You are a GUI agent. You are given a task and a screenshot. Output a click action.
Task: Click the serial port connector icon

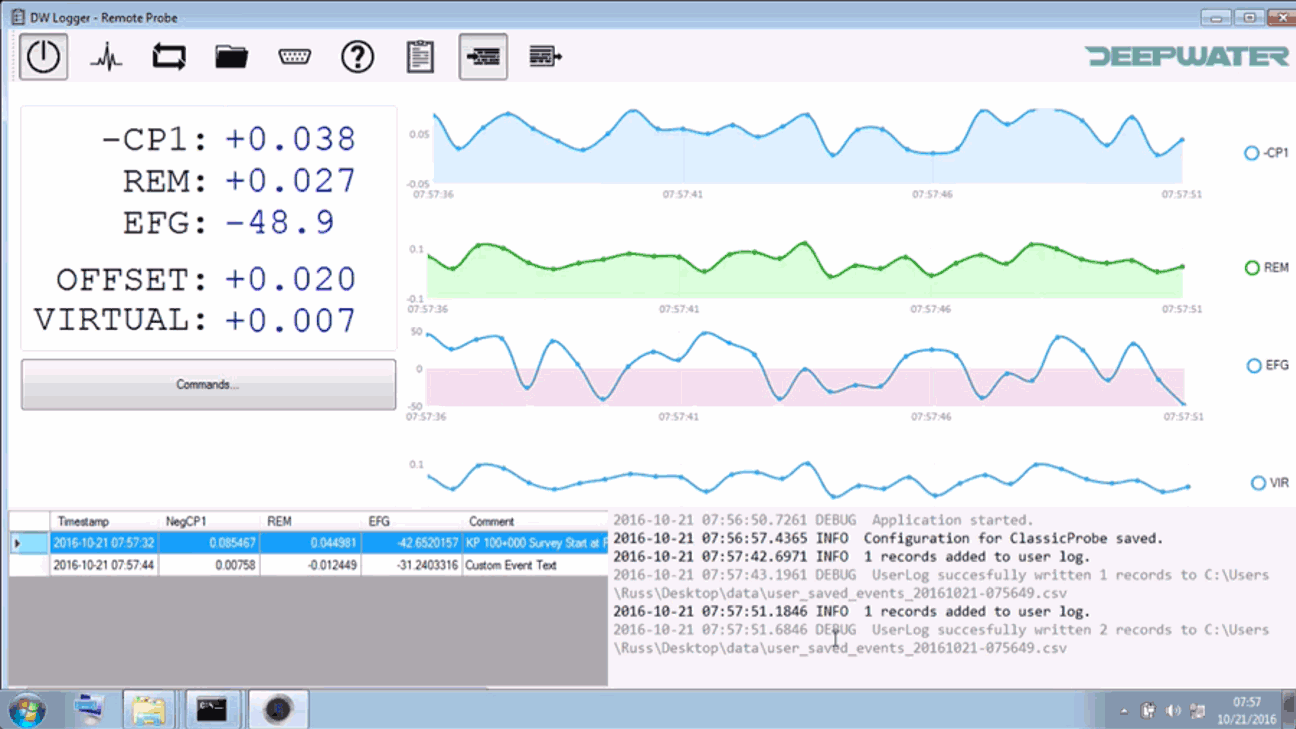(x=295, y=57)
